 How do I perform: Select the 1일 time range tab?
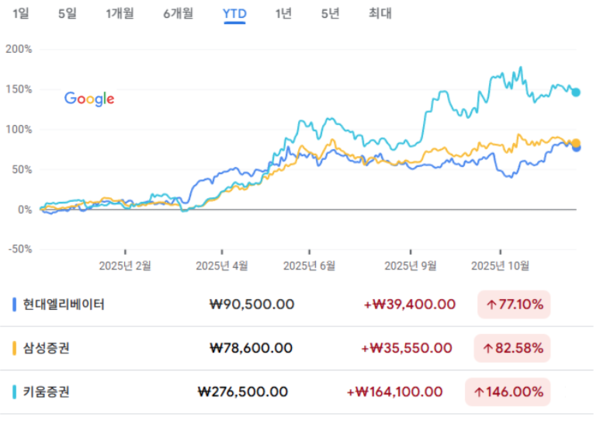pos(21,13)
